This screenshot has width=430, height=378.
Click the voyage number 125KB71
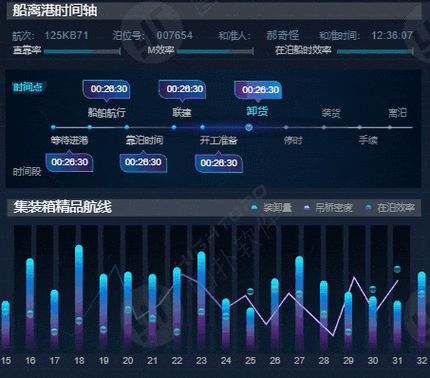(x=66, y=35)
